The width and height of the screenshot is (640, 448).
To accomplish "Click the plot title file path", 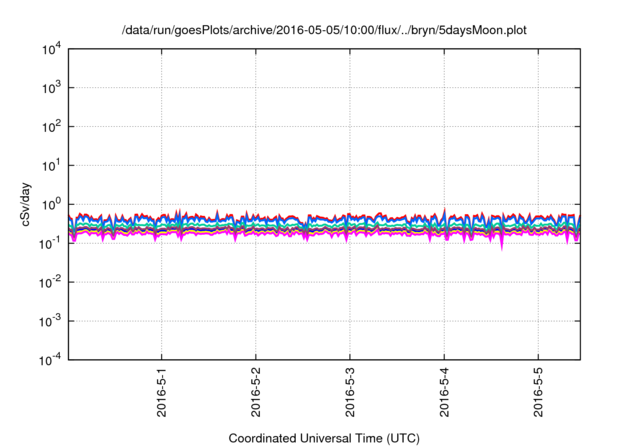I will (x=324, y=30).
